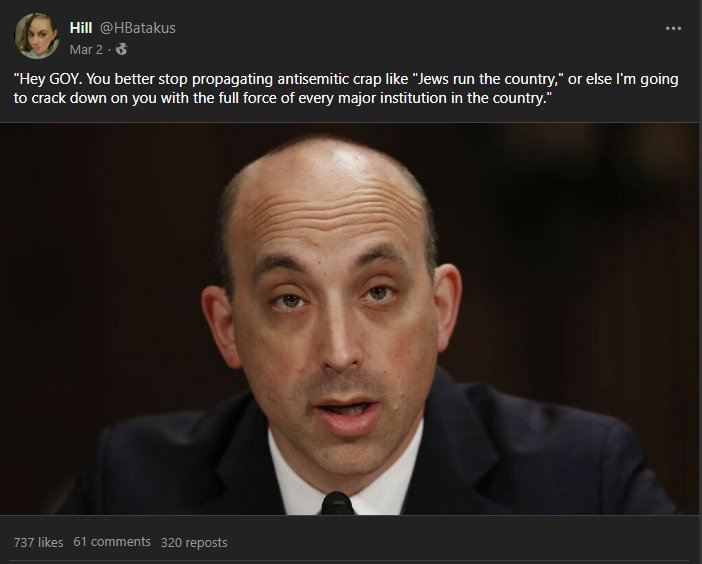Click the word "comments" under the photo
Viewport: 702px width, 564px height.
(120, 542)
